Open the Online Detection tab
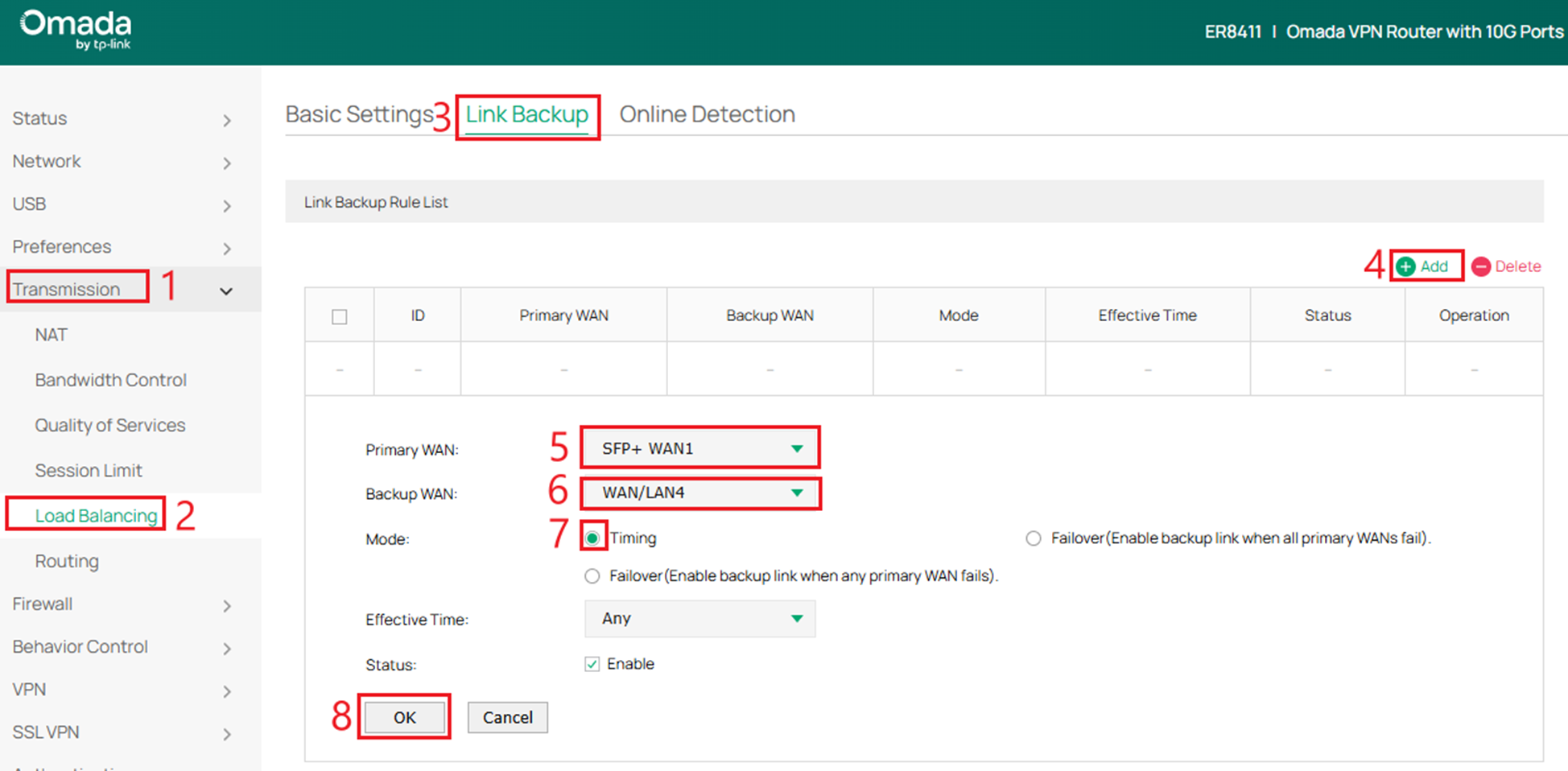This screenshot has height=771, width=1568. click(x=706, y=113)
